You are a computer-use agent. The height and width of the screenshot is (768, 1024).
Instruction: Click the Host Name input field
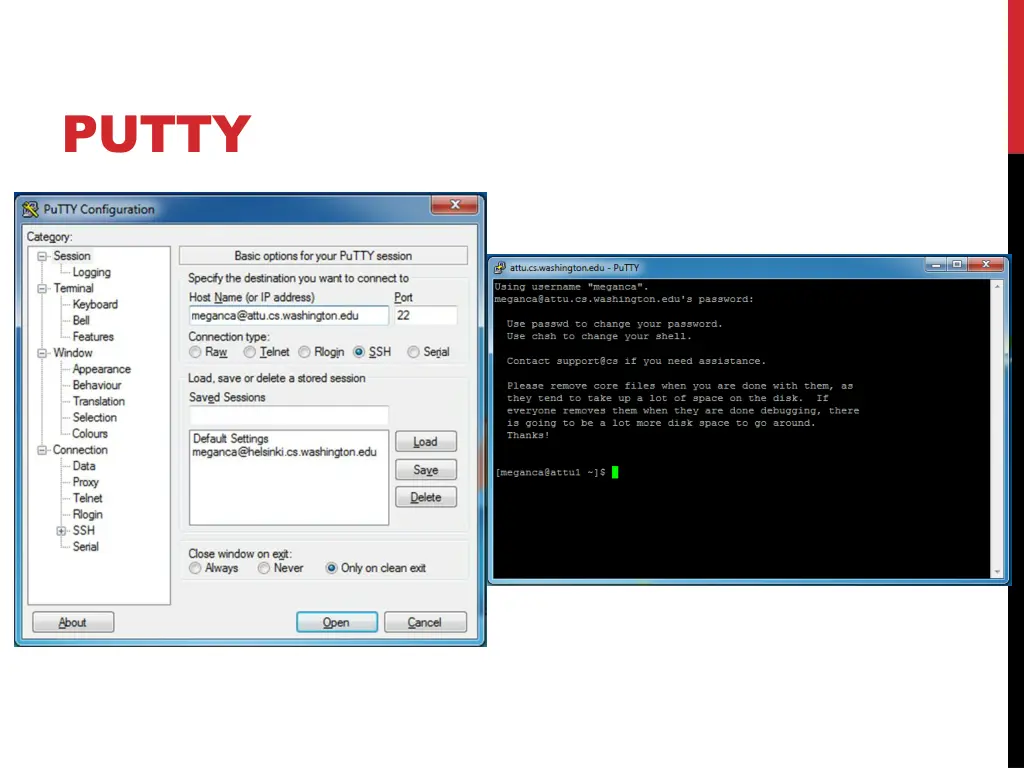click(x=289, y=316)
